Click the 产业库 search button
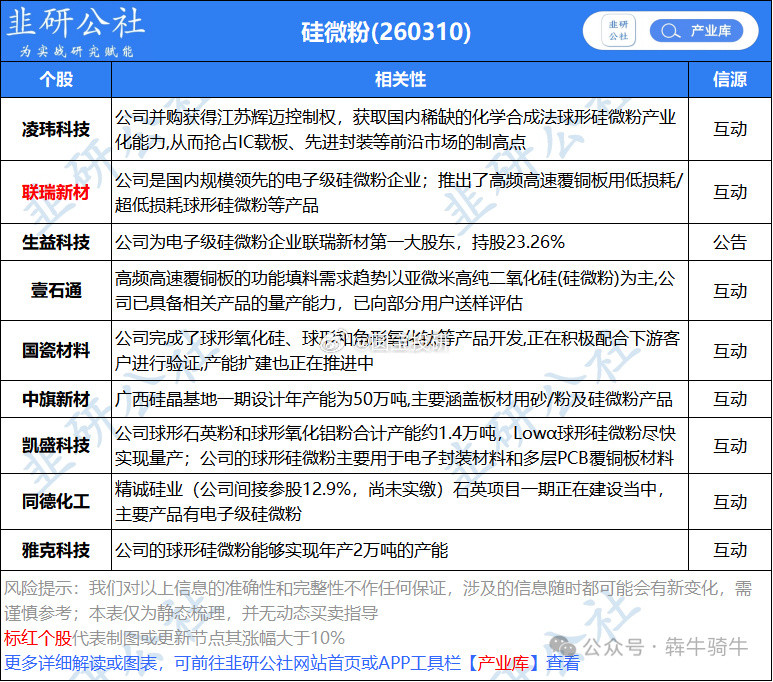Viewport: 773px width, 682px height. (696, 31)
